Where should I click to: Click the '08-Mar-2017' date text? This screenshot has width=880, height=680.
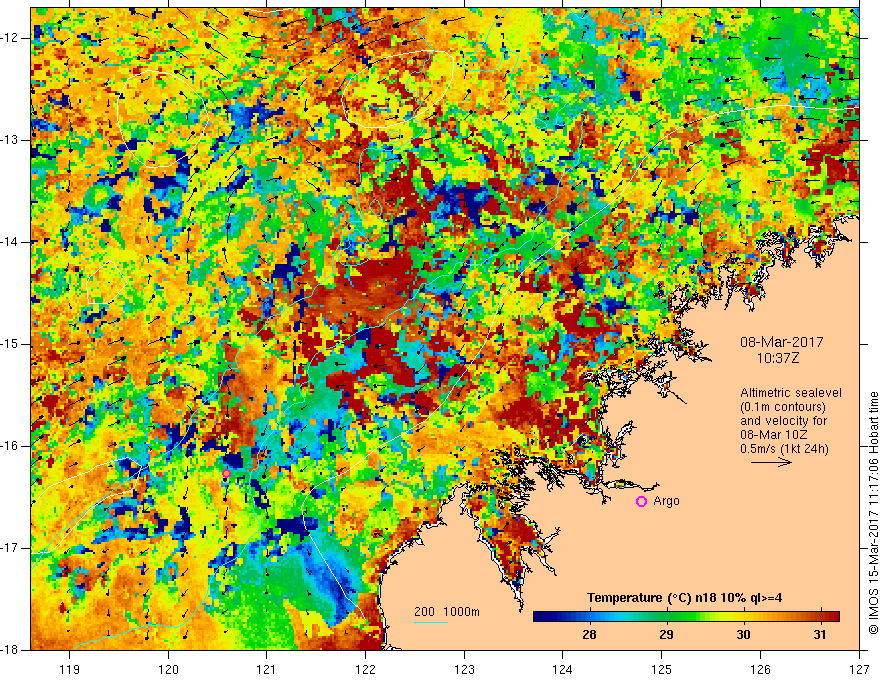[781, 342]
